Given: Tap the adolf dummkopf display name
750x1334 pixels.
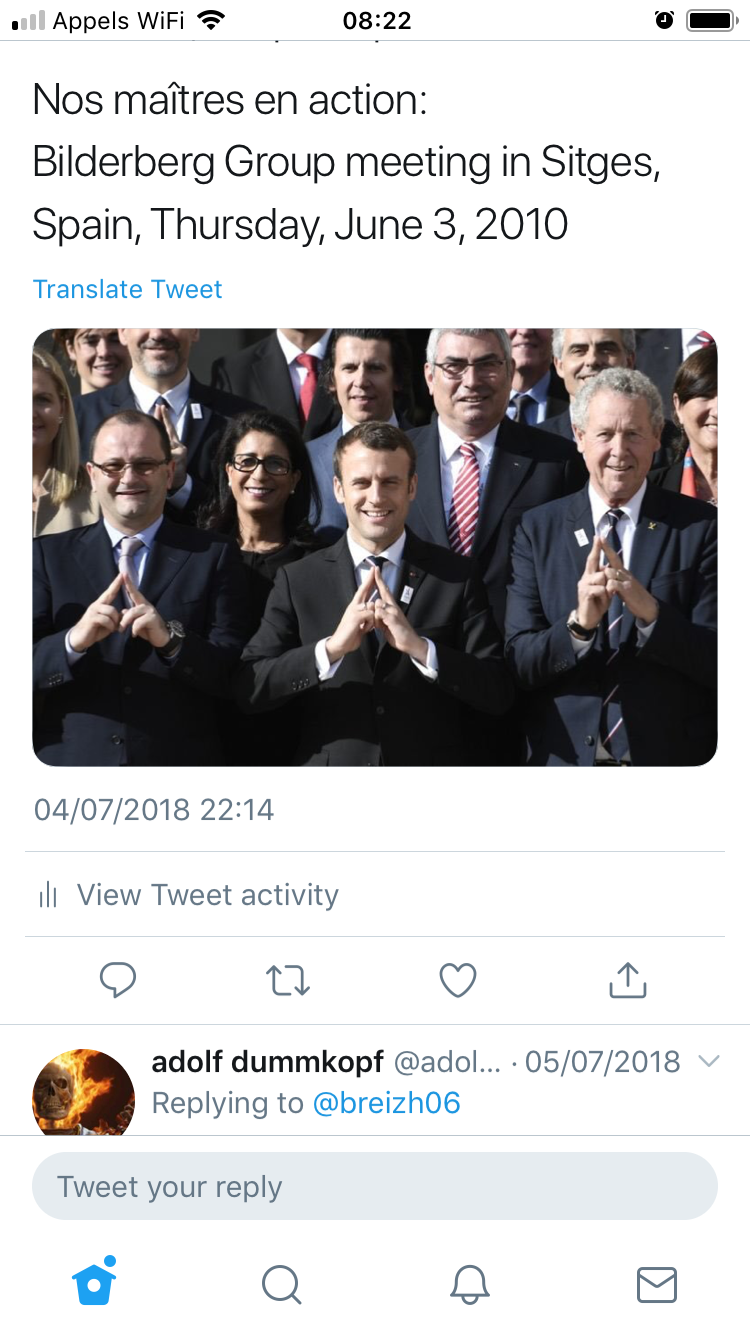Looking at the screenshot, I should pos(267,1061).
